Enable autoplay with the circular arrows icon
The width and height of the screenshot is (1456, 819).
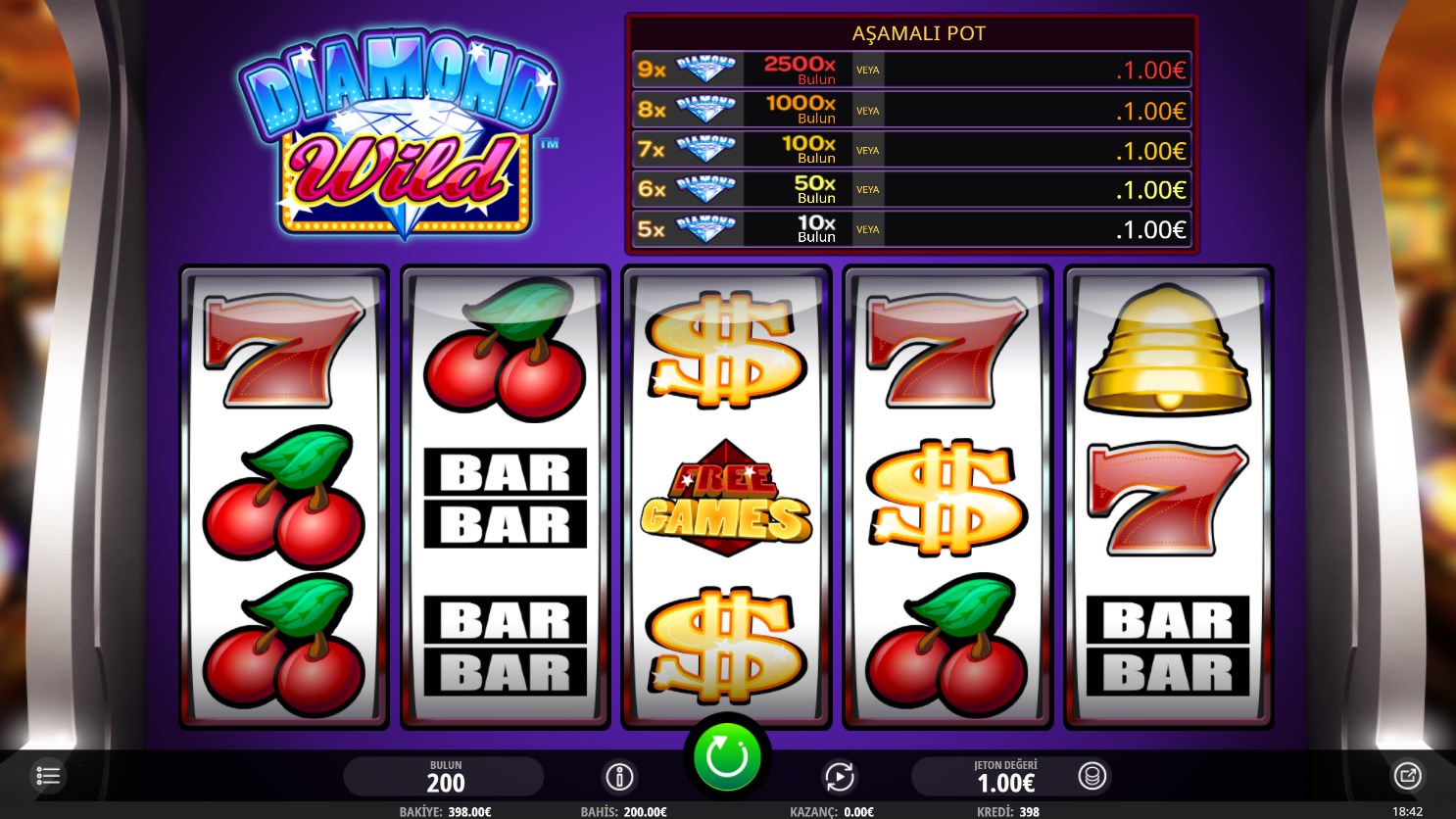[840, 777]
